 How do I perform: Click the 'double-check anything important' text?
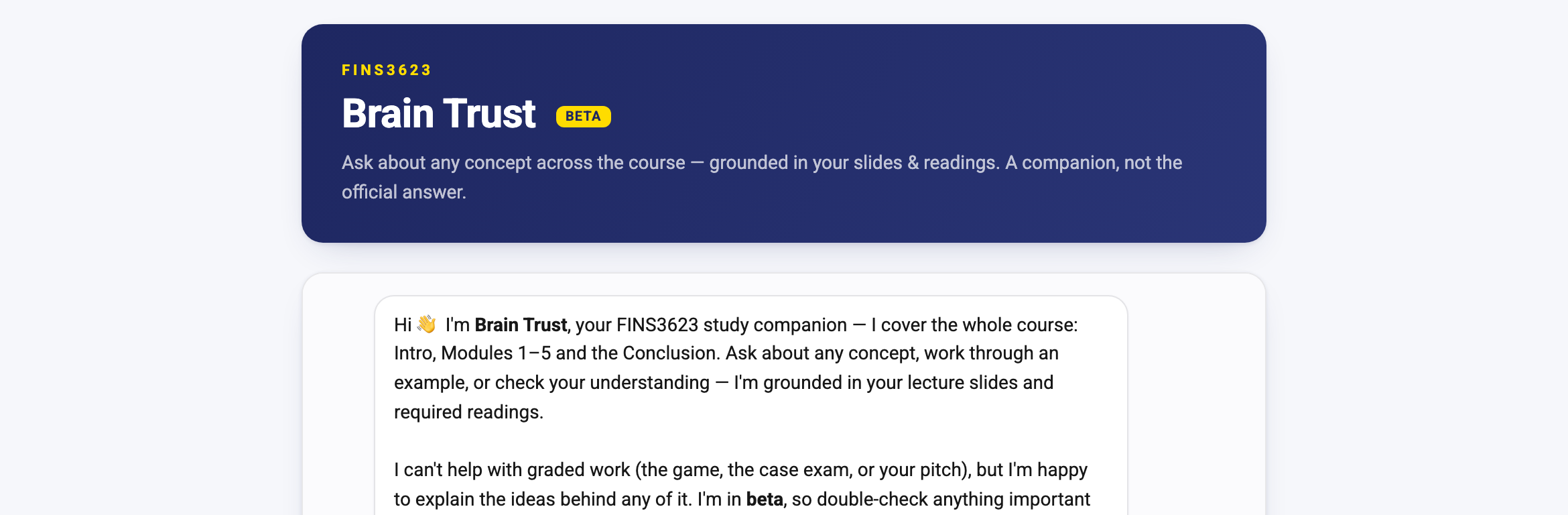(x=954, y=499)
